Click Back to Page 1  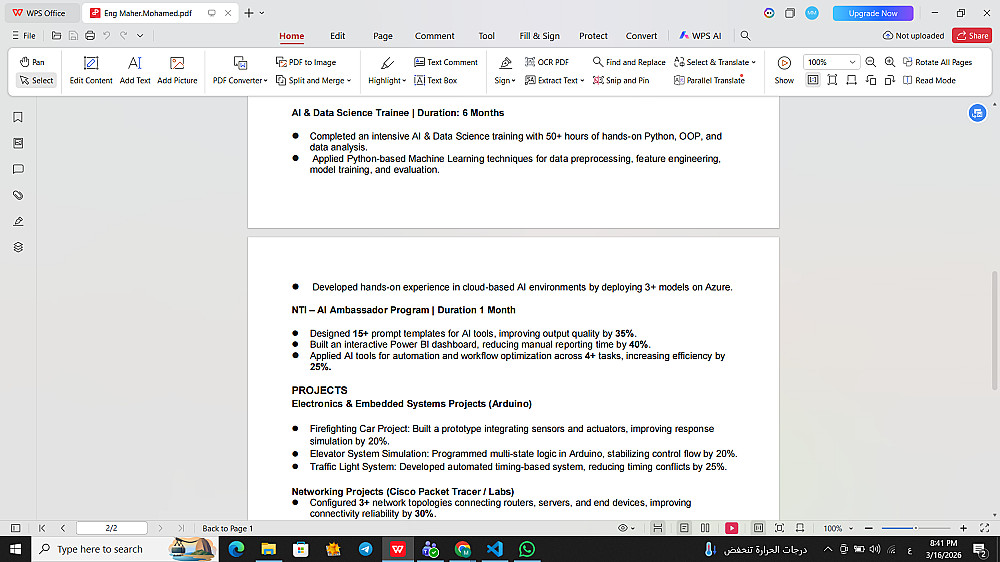click(x=228, y=528)
